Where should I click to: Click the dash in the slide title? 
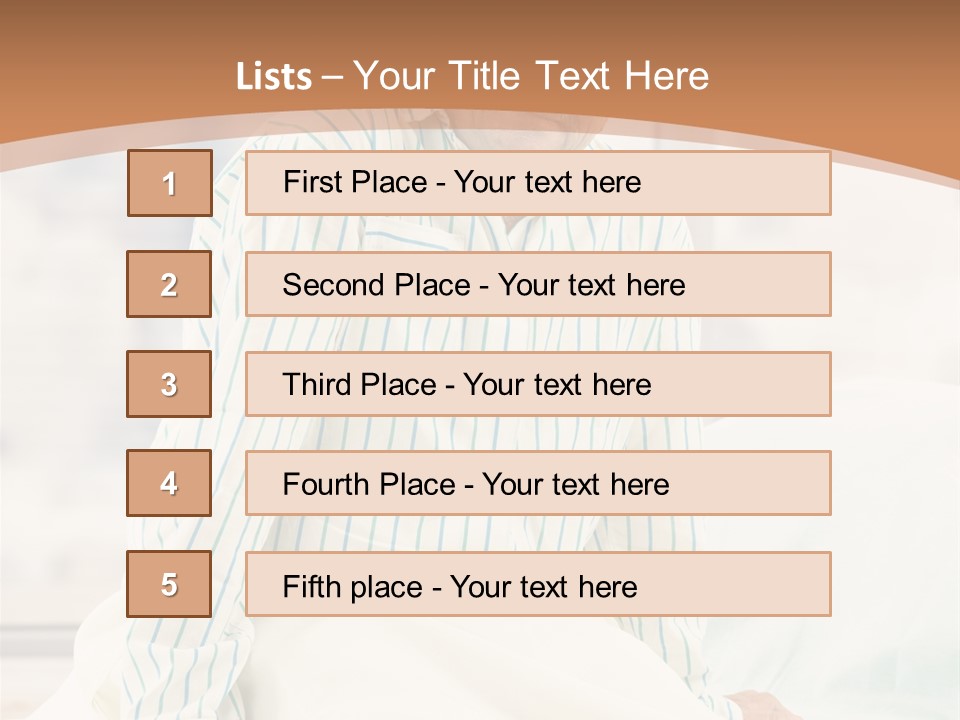coord(333,77)
